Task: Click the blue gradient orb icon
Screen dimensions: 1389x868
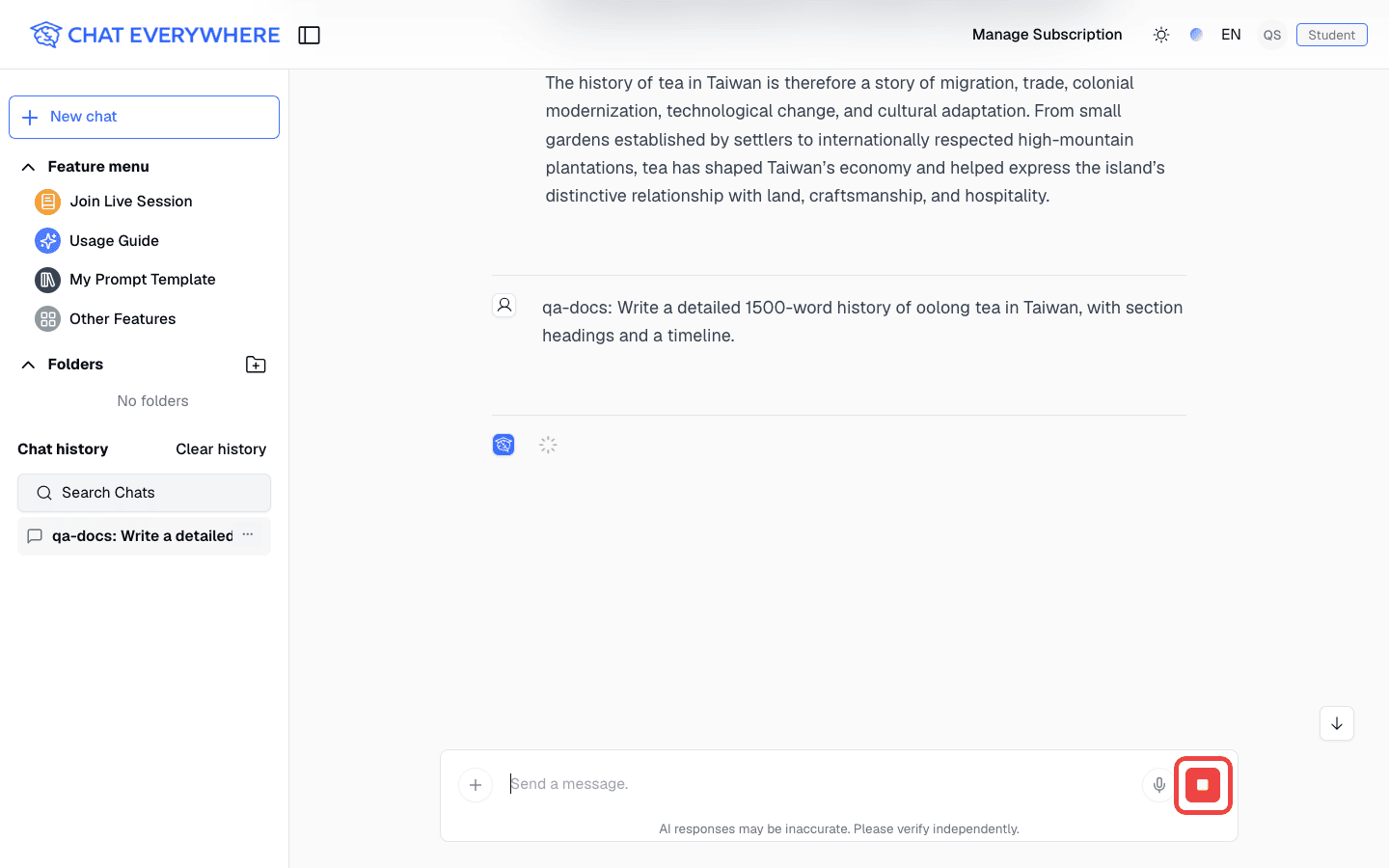Action: pos(1196,35)
